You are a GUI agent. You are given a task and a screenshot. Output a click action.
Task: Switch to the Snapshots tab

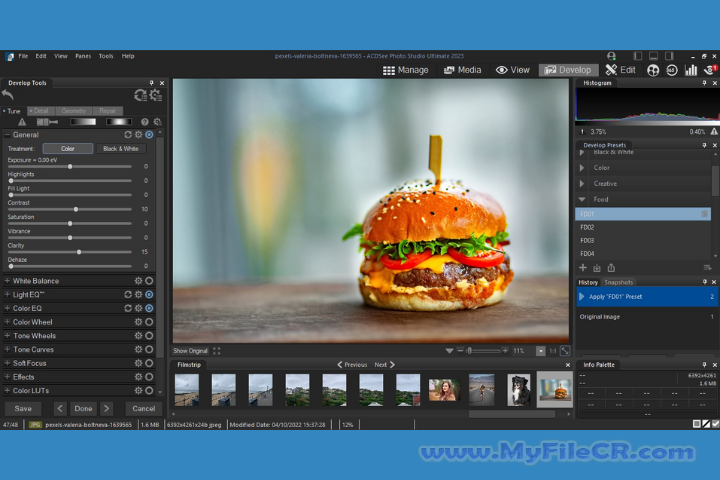(x=618, y=282)
